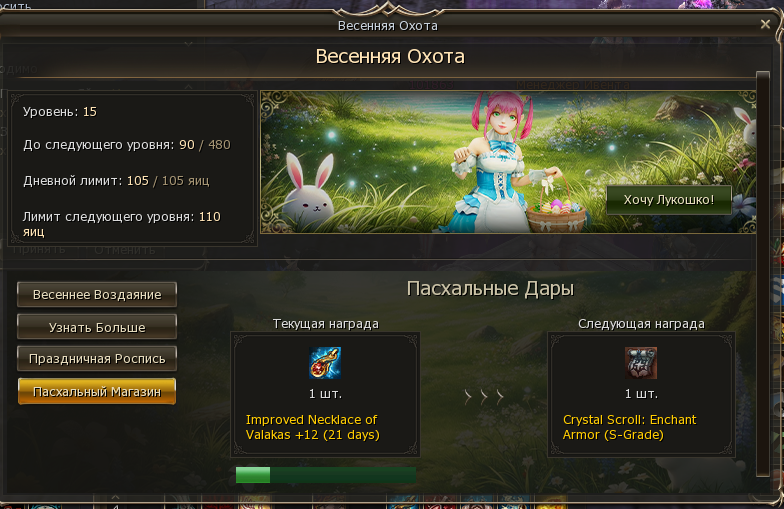The height and width of the screenshot is (509, 784).
Task: Open Весеннее Воздаяние section
Action: tap(97, 294)
